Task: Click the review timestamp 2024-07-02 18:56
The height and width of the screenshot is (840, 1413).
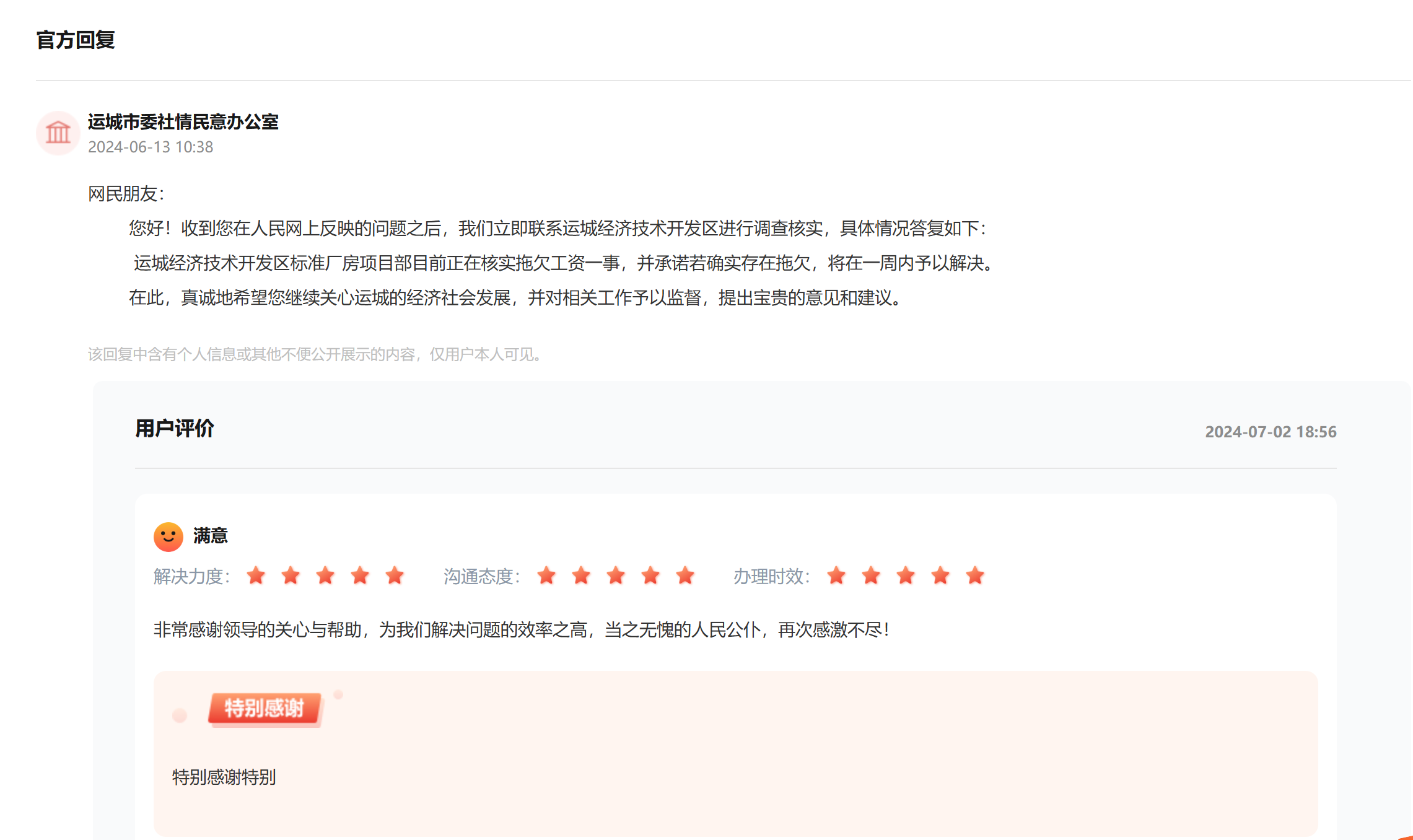Action: click(1271, 432)
